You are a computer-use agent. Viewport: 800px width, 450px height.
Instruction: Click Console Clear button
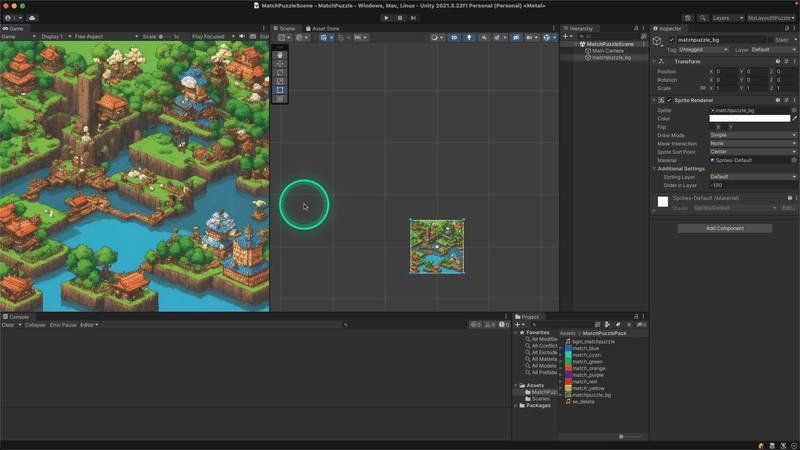(8, 325)
